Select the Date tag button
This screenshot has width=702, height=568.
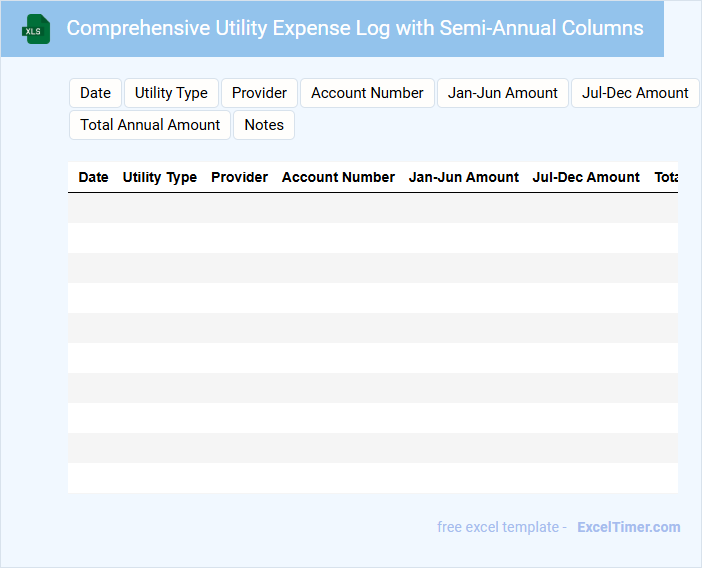coord(95,93)
